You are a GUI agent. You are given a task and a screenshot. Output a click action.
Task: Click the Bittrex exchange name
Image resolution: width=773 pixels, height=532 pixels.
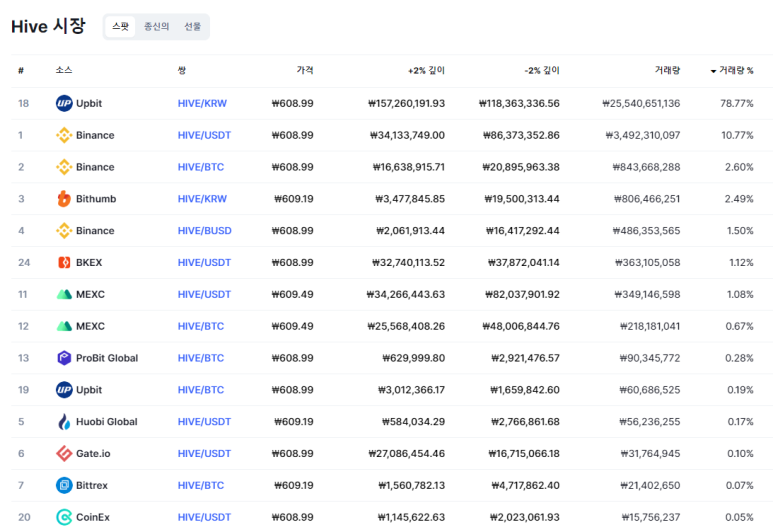[92, 485]
